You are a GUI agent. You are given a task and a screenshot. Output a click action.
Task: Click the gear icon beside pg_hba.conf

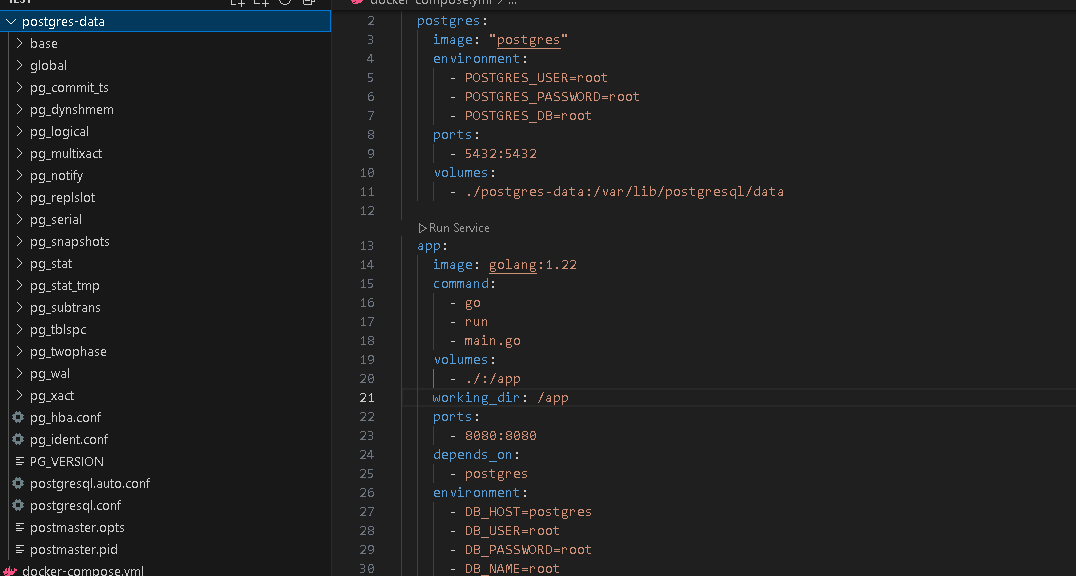(x=19, y=417)
